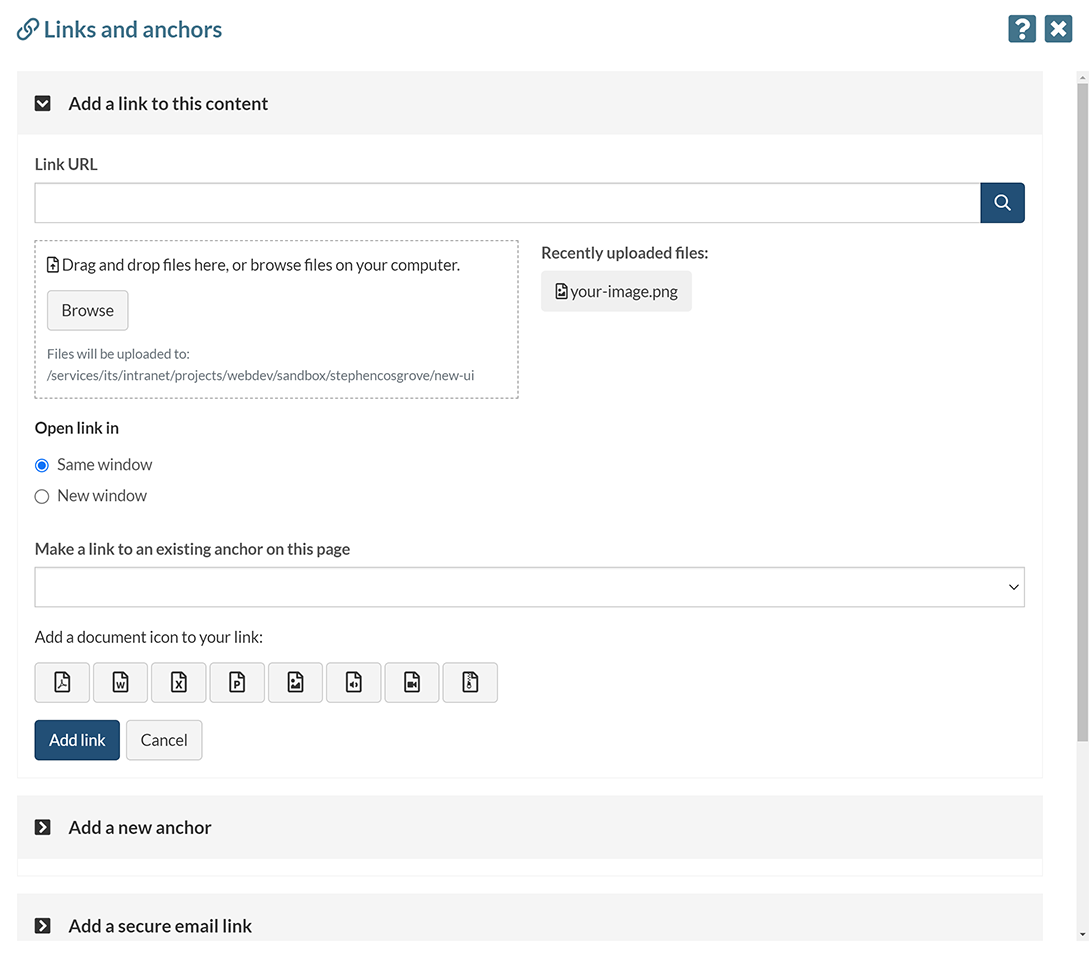The image size is (1089, 958).
Task: Click inside the Link URL field
Action: pos(500,202)
